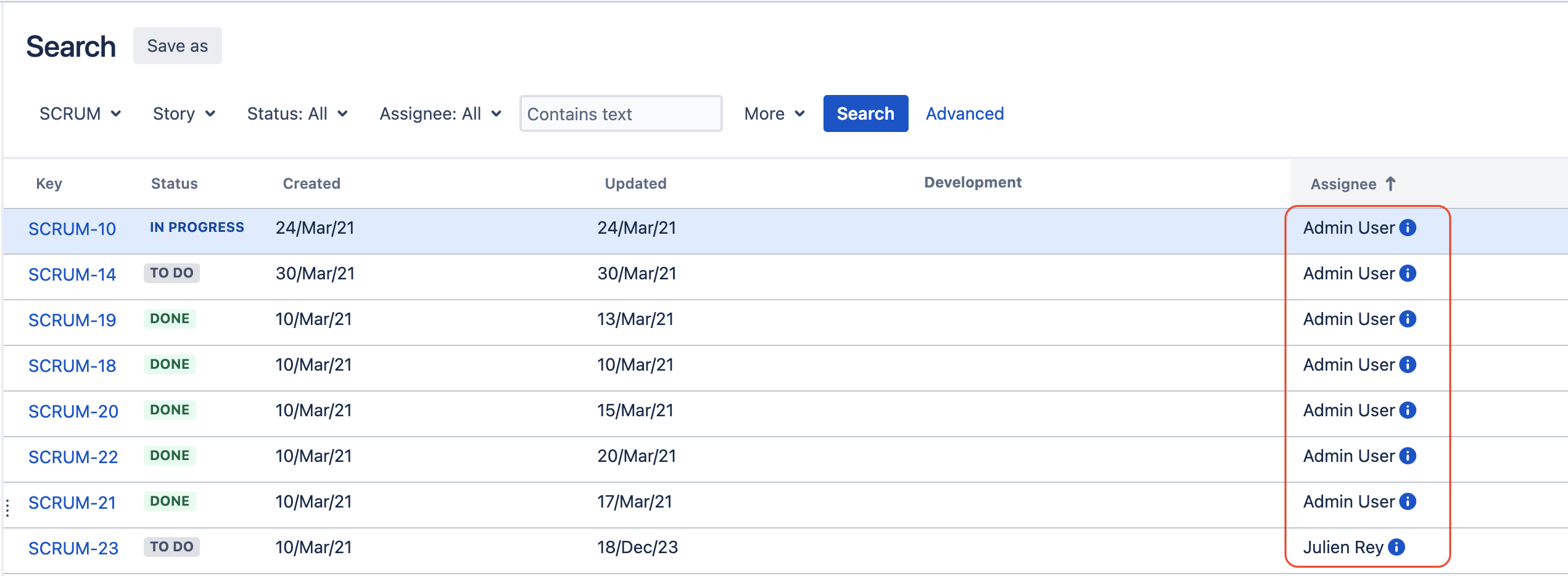
Task: Click info icon beside Admin User in SCRUM-19 row
Action: pyautogui.click(x=1408, y=319)
